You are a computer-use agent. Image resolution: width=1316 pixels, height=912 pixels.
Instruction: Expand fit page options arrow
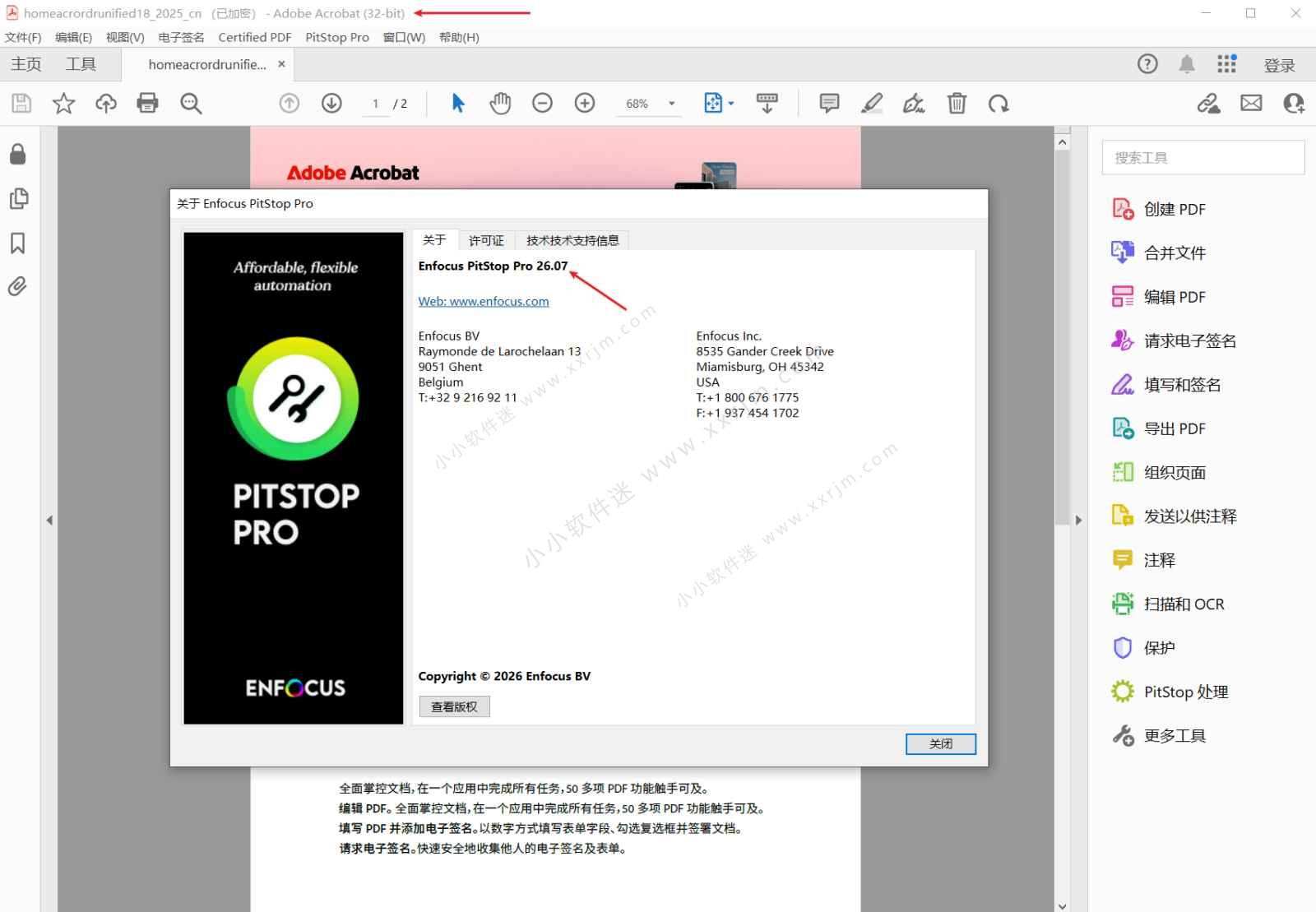click(731, 104)
